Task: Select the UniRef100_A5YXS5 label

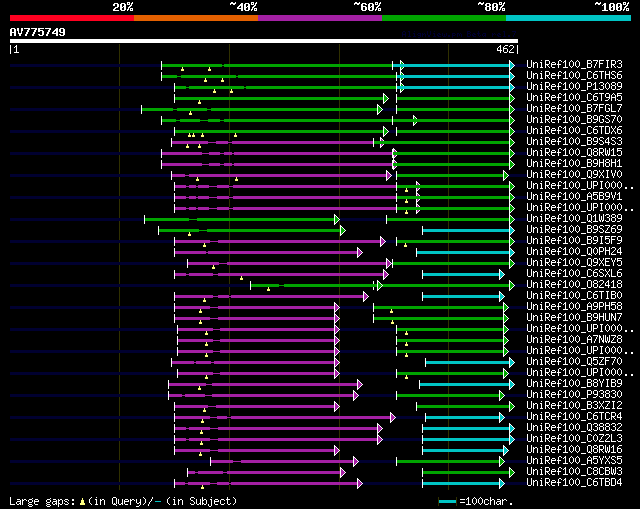Action: [x=574, y=461]
